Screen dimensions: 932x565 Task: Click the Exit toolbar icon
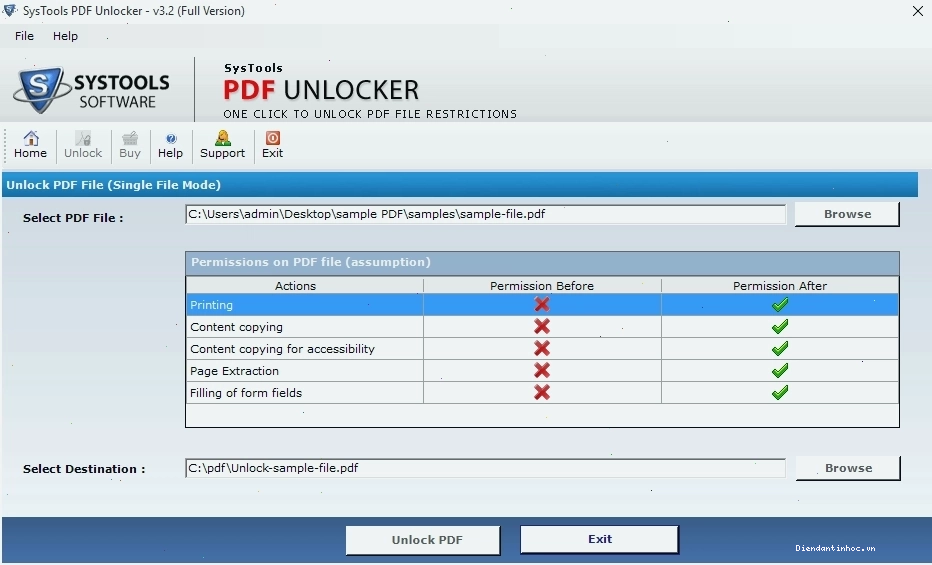[272, 145]
